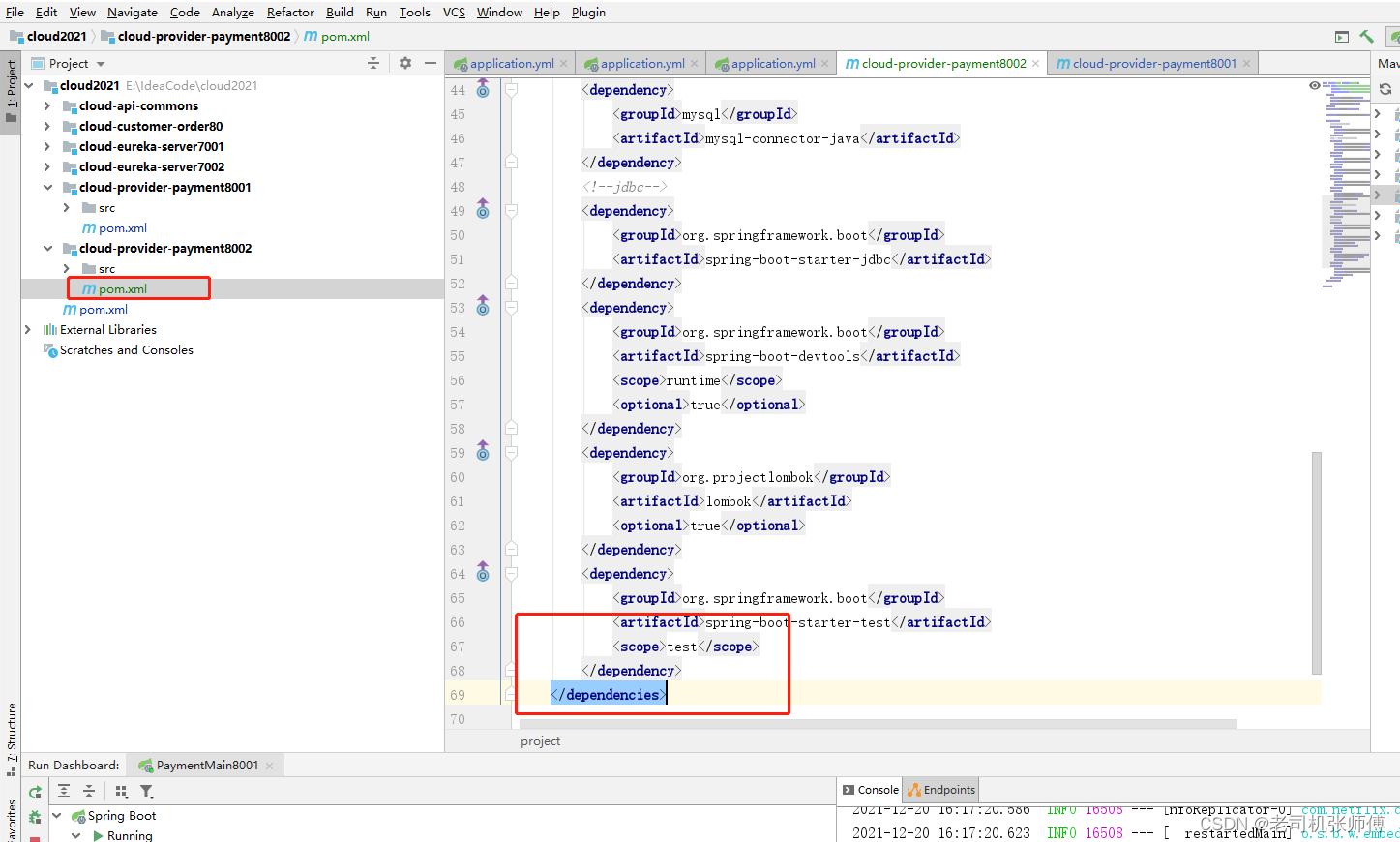
Task: Switch to Endpoints tab
Action: [941, 790]
